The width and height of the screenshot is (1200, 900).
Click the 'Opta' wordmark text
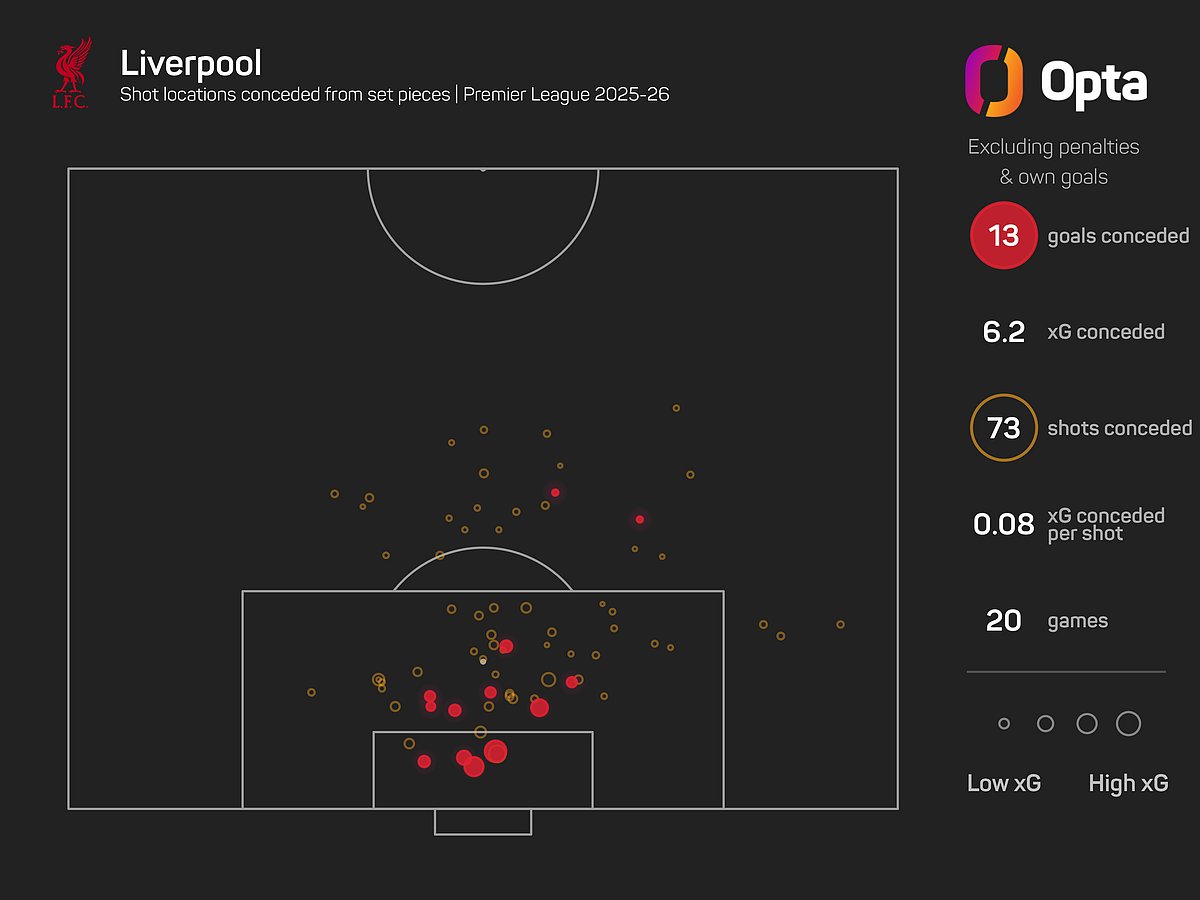(1093, 83)
